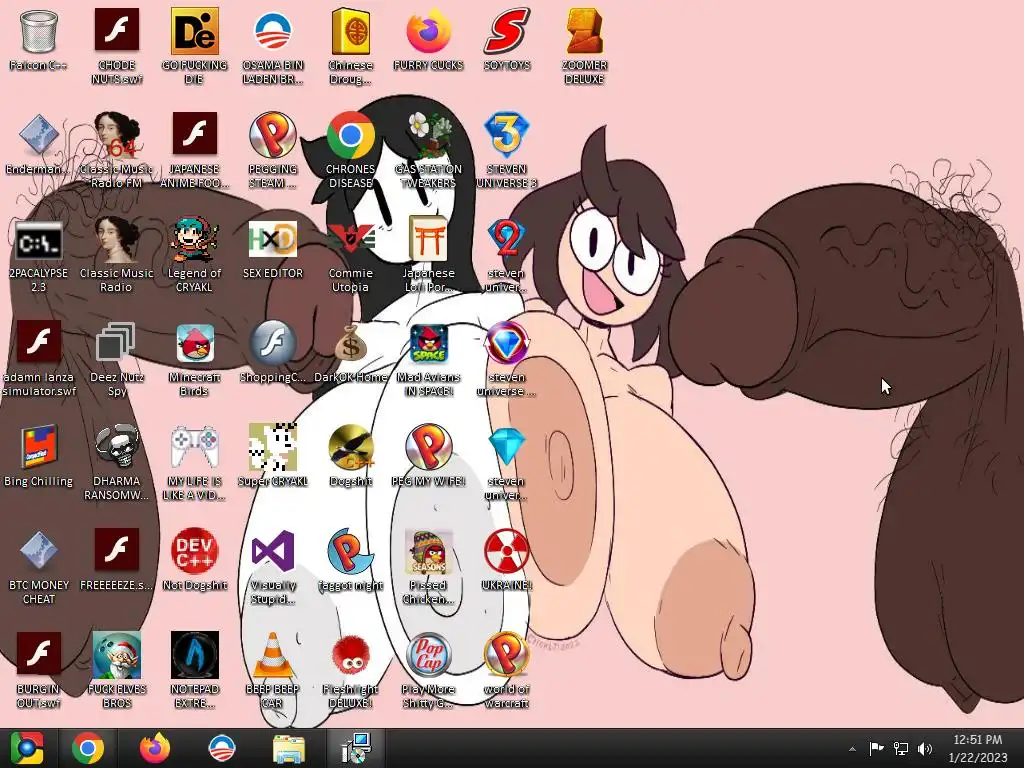Launch Play More... PopCap icon

428,655
